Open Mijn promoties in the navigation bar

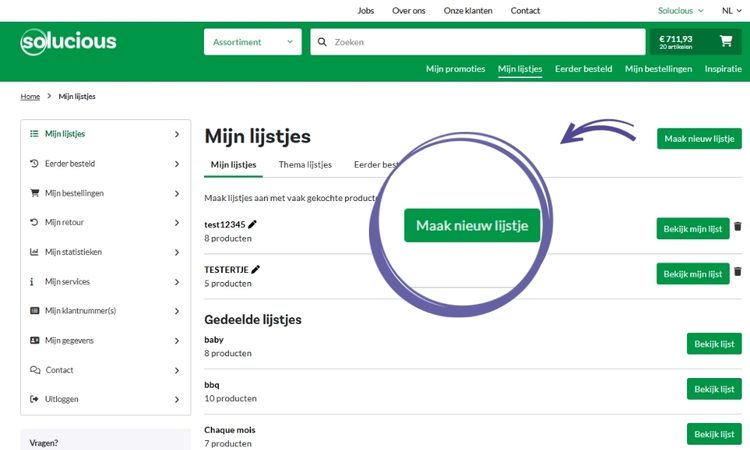click(455, 69)
